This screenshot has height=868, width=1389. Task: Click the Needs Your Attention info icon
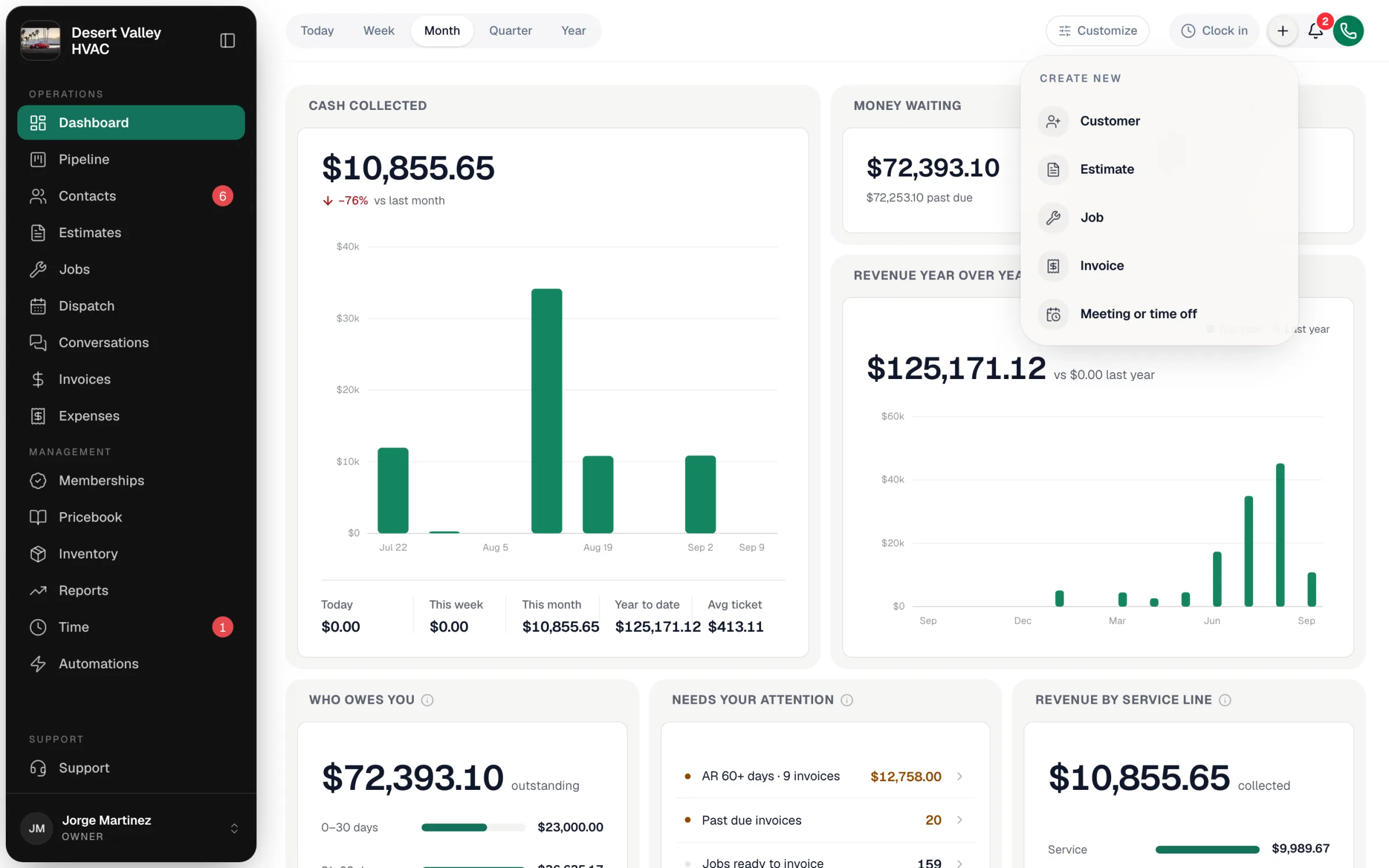point(847,700)
